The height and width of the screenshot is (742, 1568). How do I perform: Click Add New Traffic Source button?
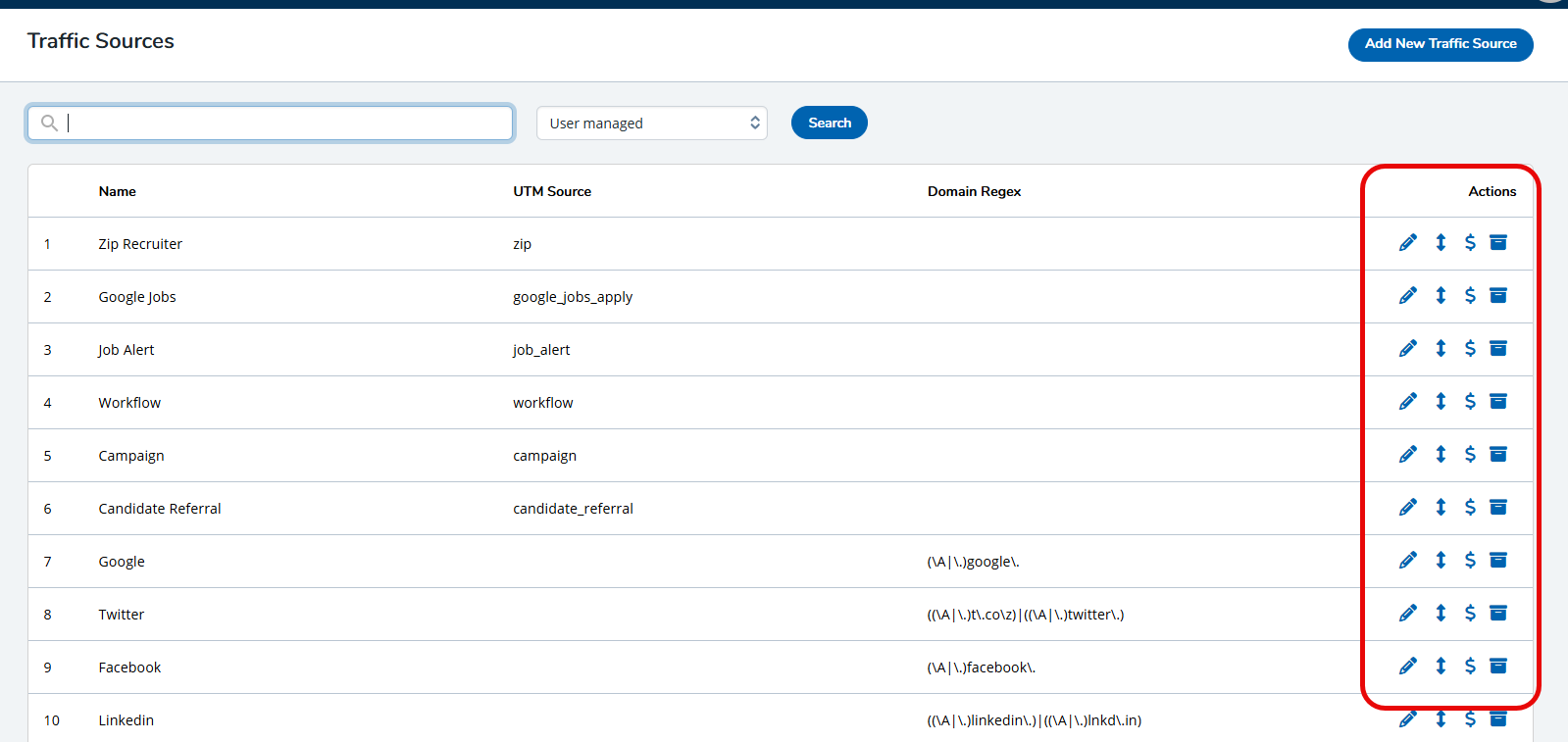(1440, 44)
